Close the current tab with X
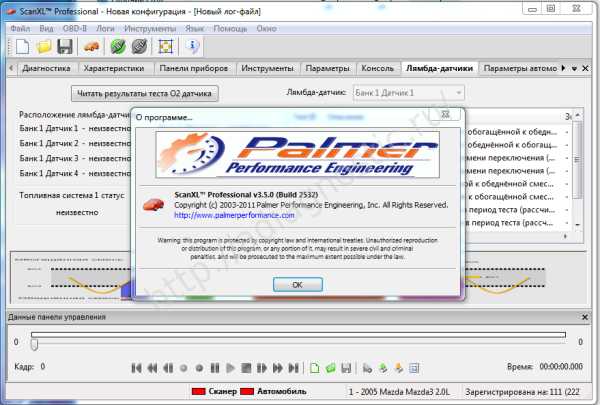Viewport: 600px width, 405px height. [x=585, y=68]
